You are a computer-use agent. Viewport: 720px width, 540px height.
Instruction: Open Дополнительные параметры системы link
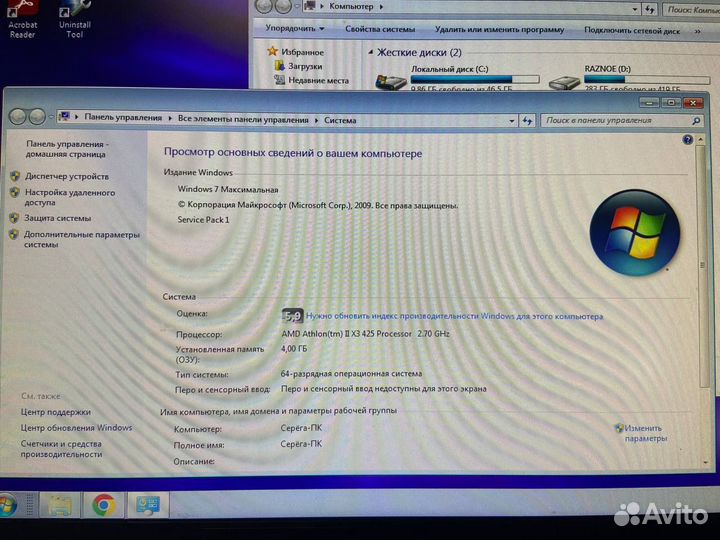(x=82, y=239)
